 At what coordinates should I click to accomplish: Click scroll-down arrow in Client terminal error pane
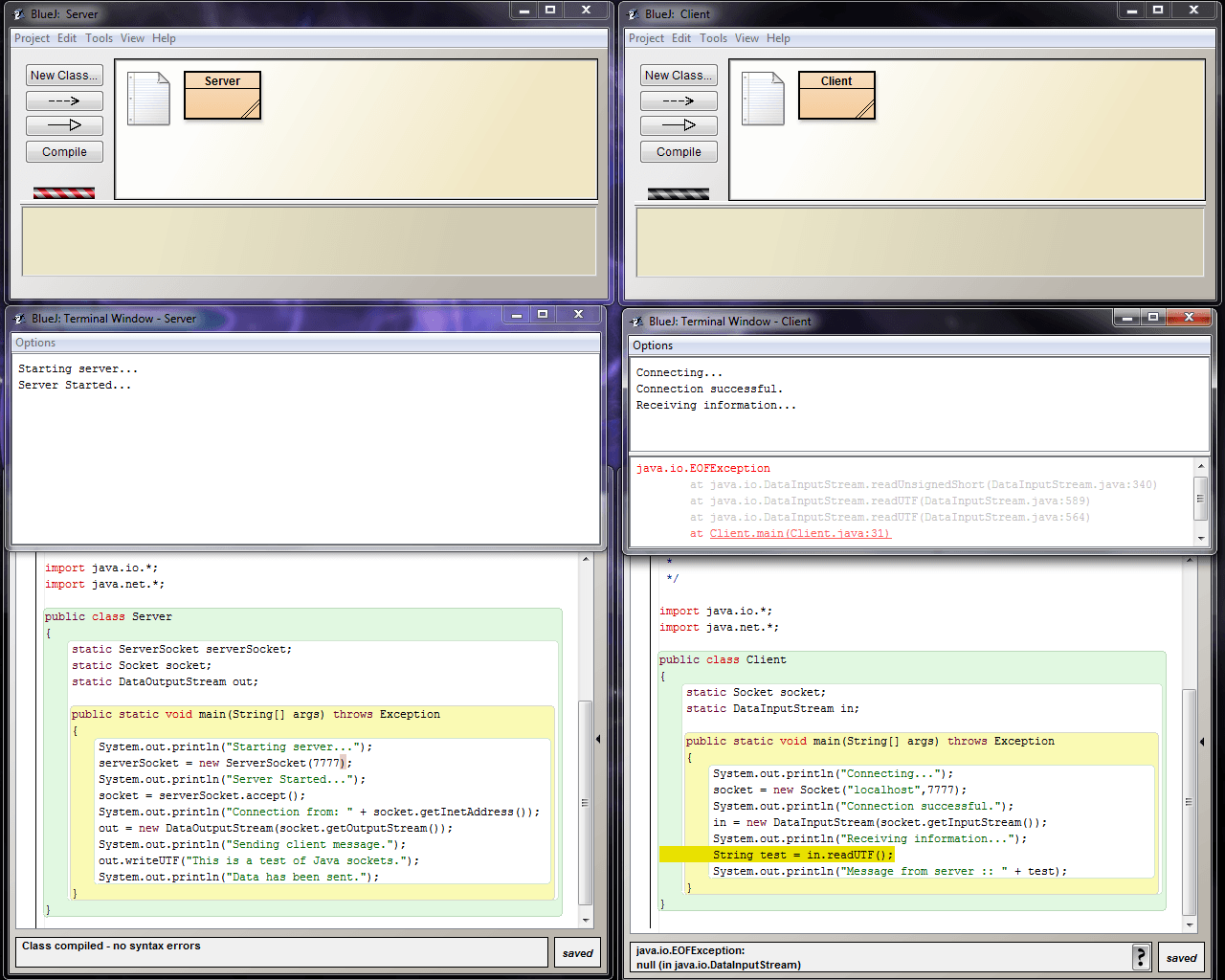(1201, 538)
